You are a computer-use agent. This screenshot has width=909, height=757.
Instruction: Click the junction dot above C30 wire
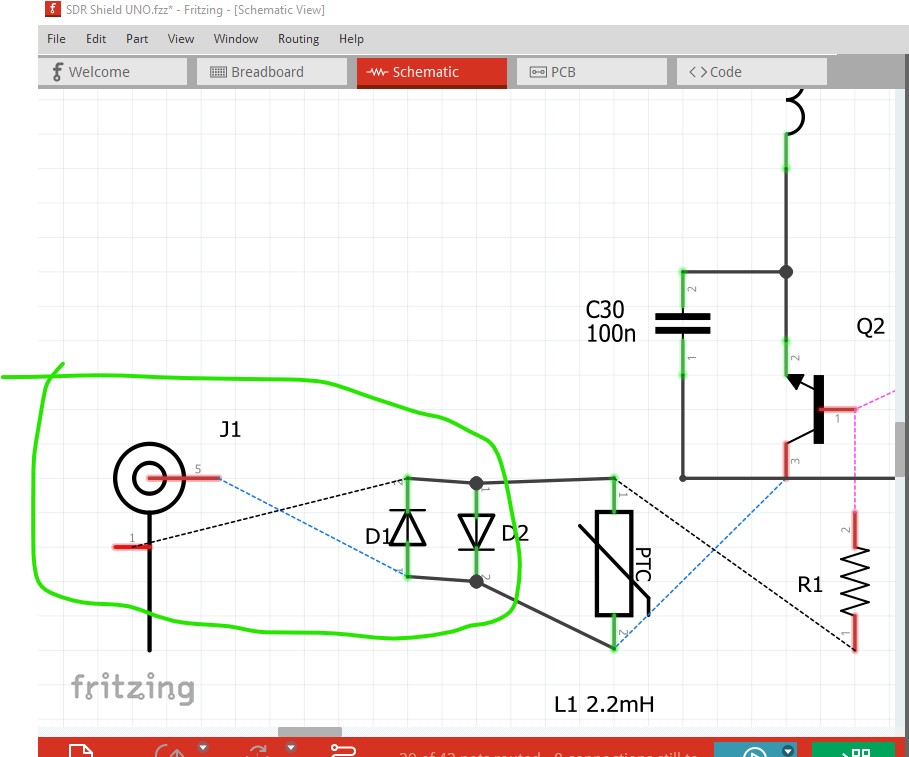coord(786,271)
